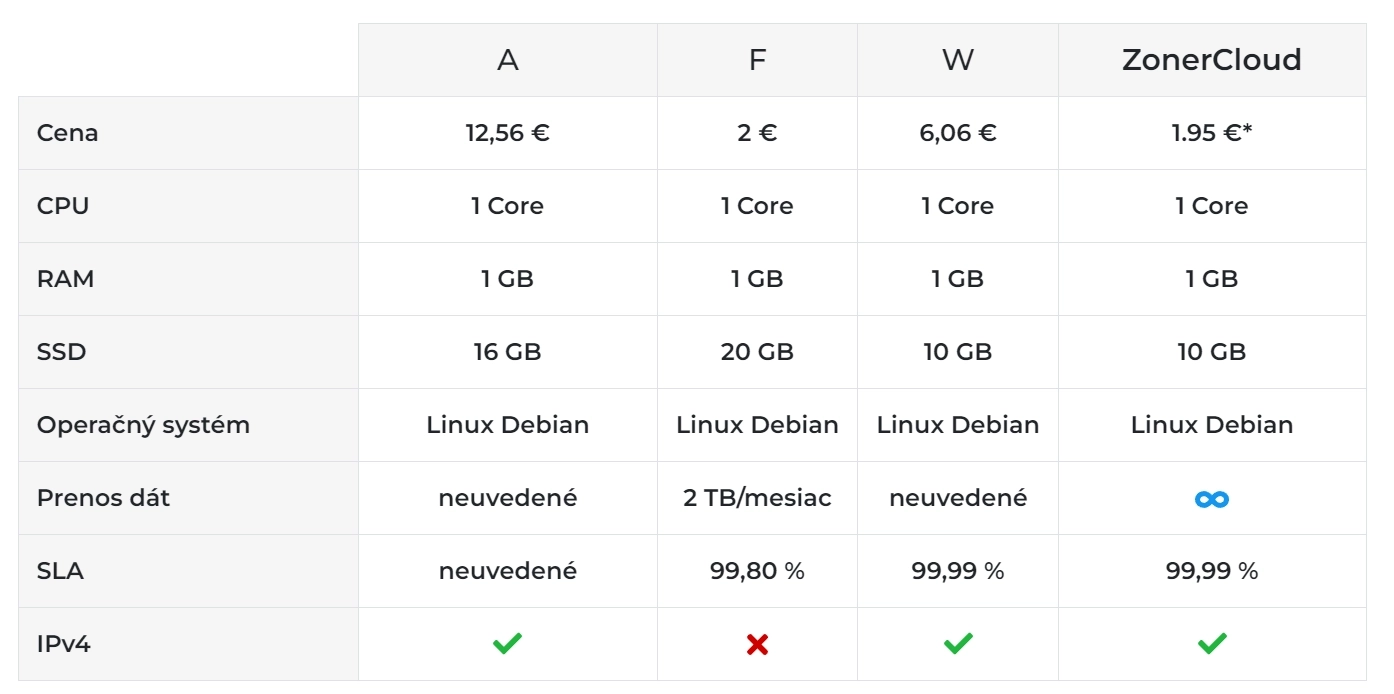The height and width of the screenshot is (694, 1394).
Task: Click the 12,56 € price cell
Action: pyautogui.click(x=508, y=133)
